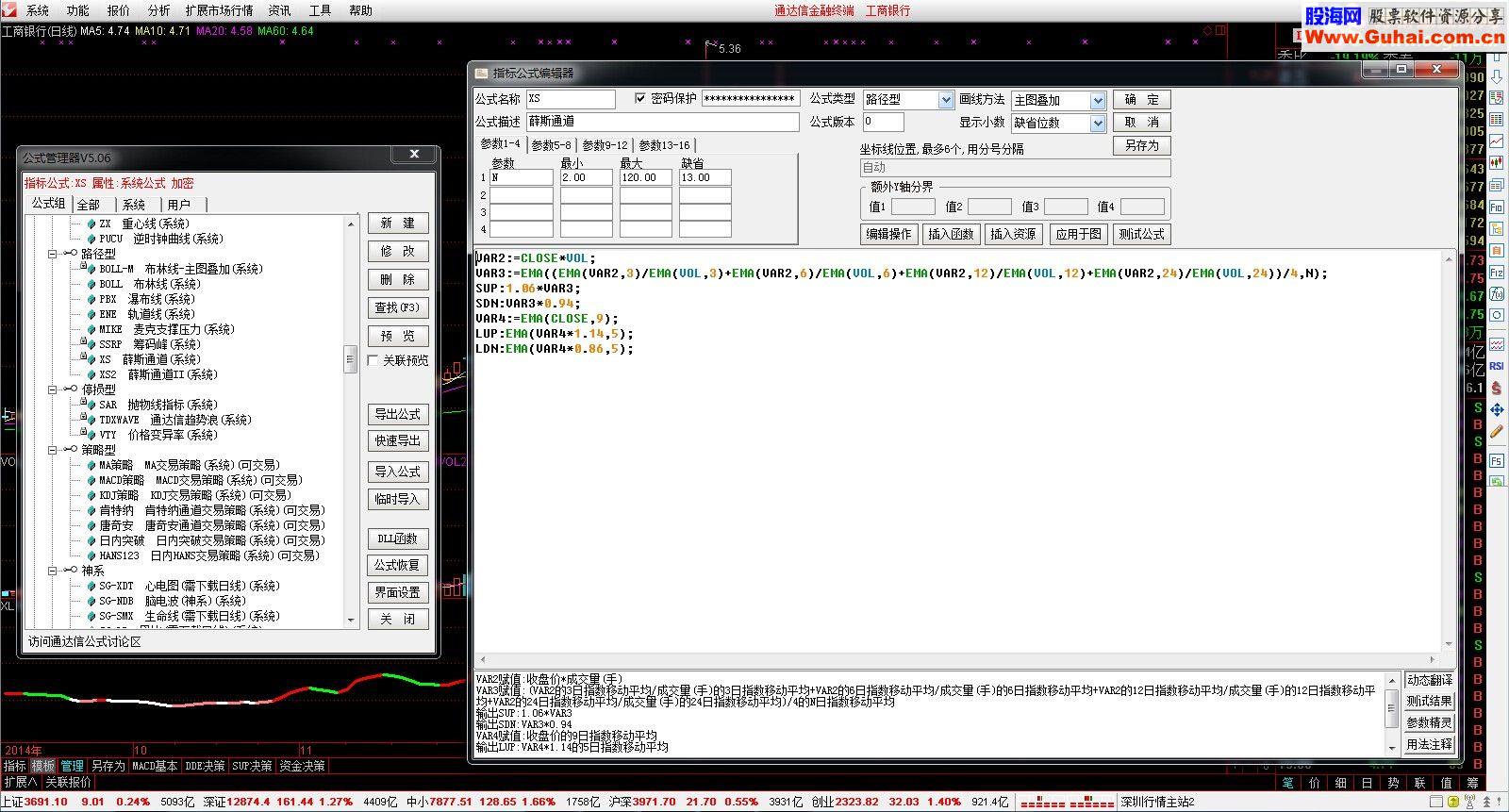This screenshot has width=1509, height=812.
Task: Collapse the 策略型 tree group
Action: tap(53, 450)
